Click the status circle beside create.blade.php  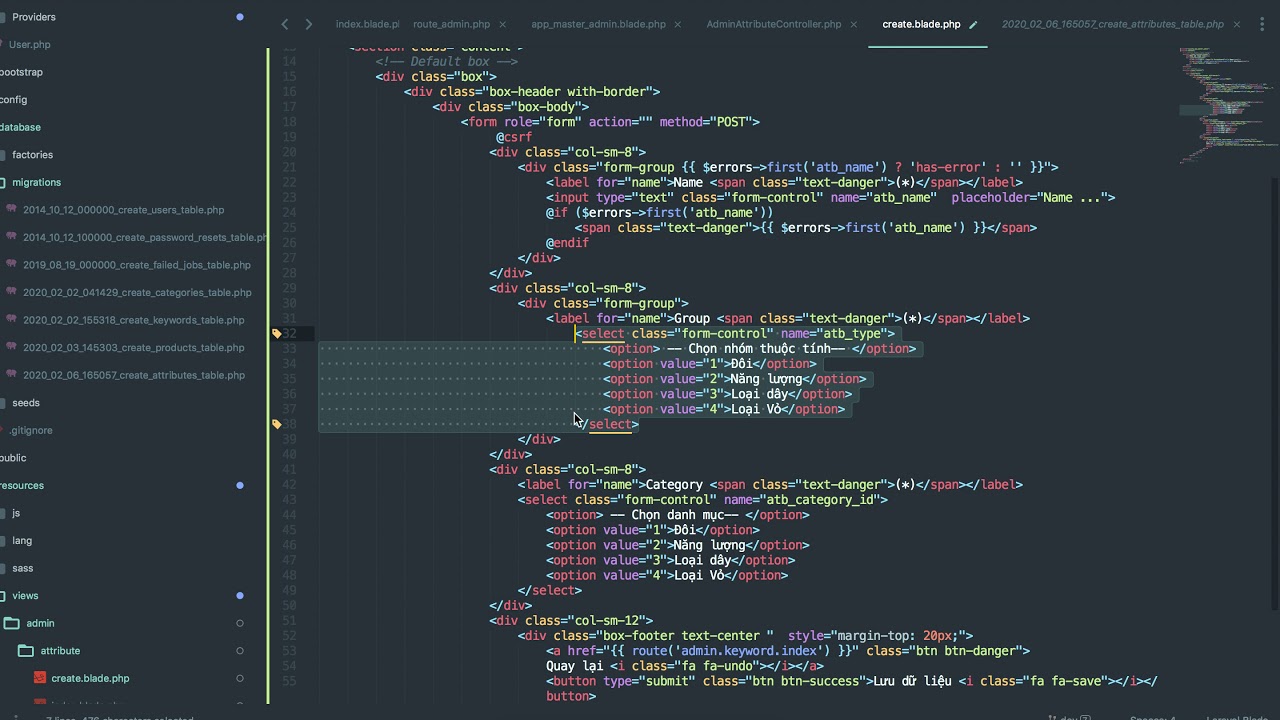tap(240, 678)
